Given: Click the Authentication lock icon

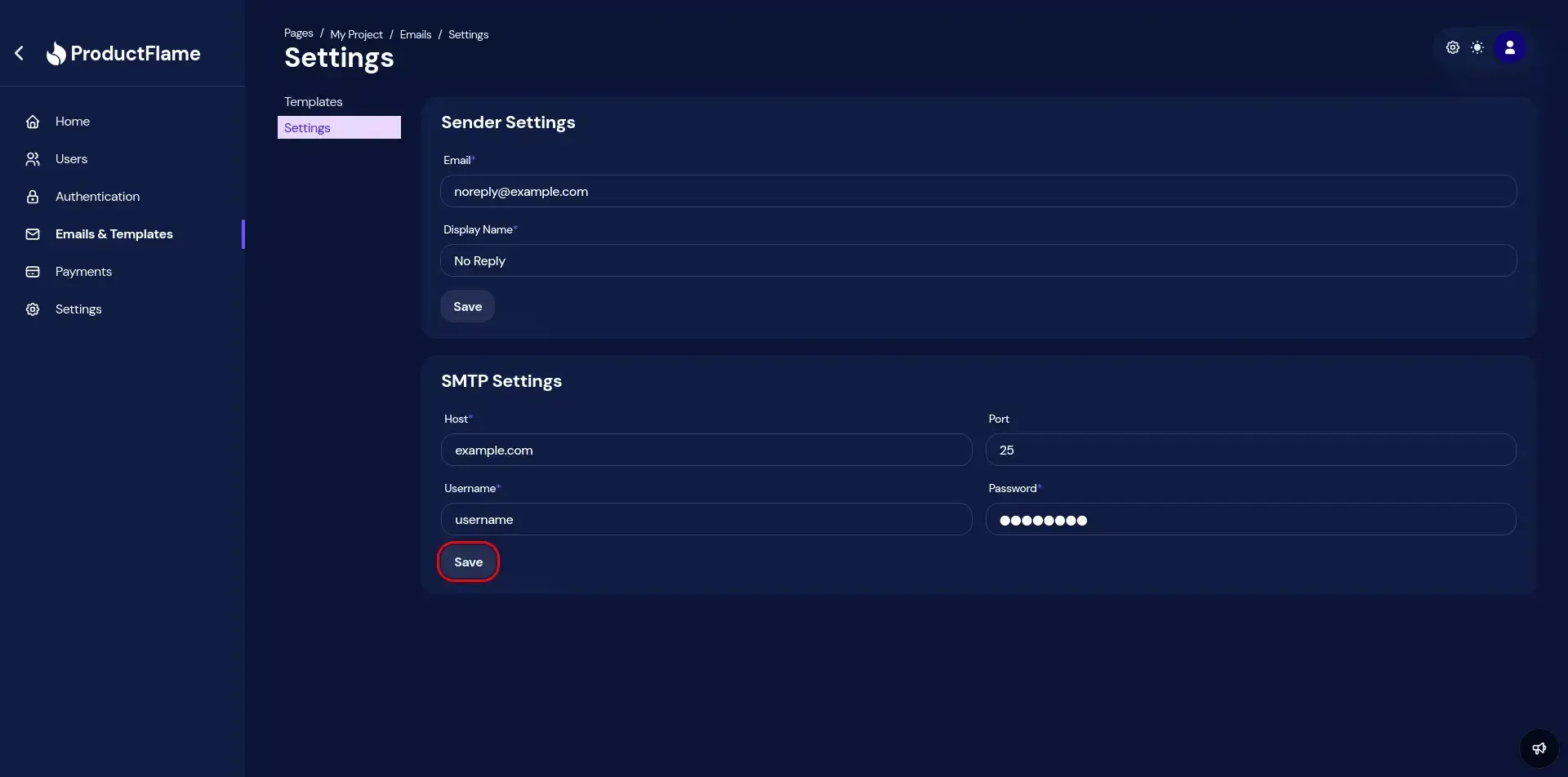Looking at the screenshot, I should 33,197.
